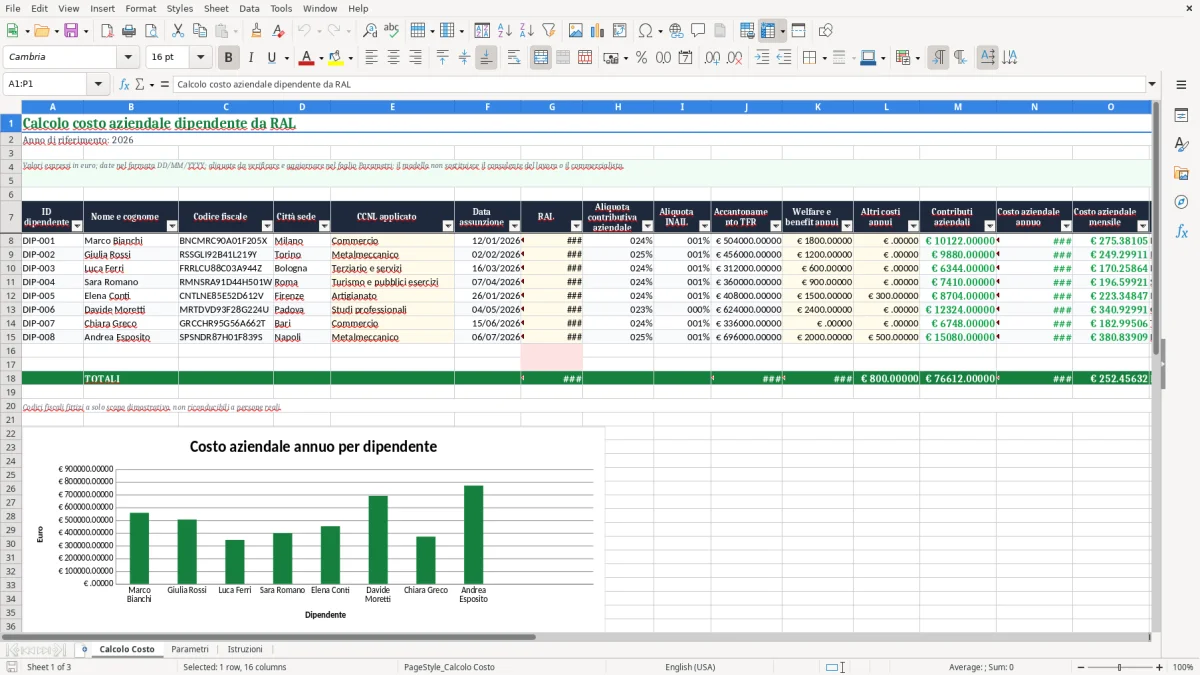Viewport: 1200px width, 675px height.
Task: Click the Define Print Area icon
Action: [x=747, y=31]
